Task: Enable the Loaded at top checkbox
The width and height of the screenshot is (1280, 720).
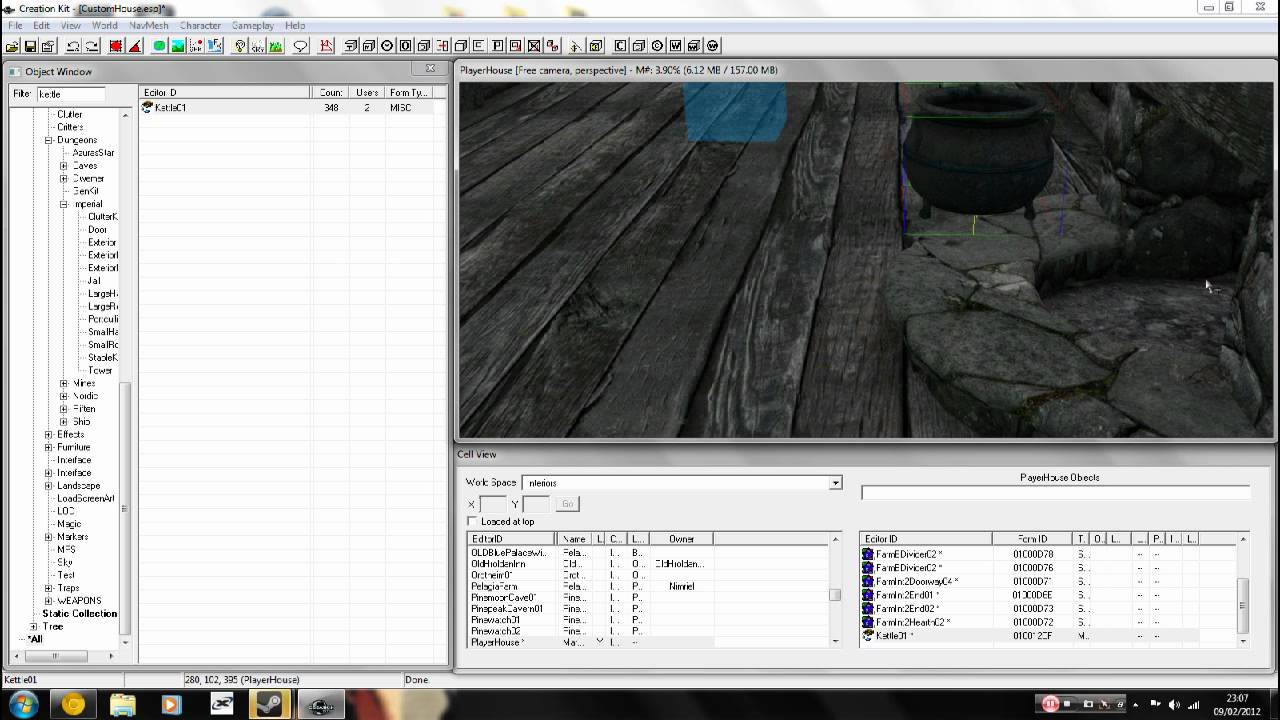Action: [x=473, y=521]
